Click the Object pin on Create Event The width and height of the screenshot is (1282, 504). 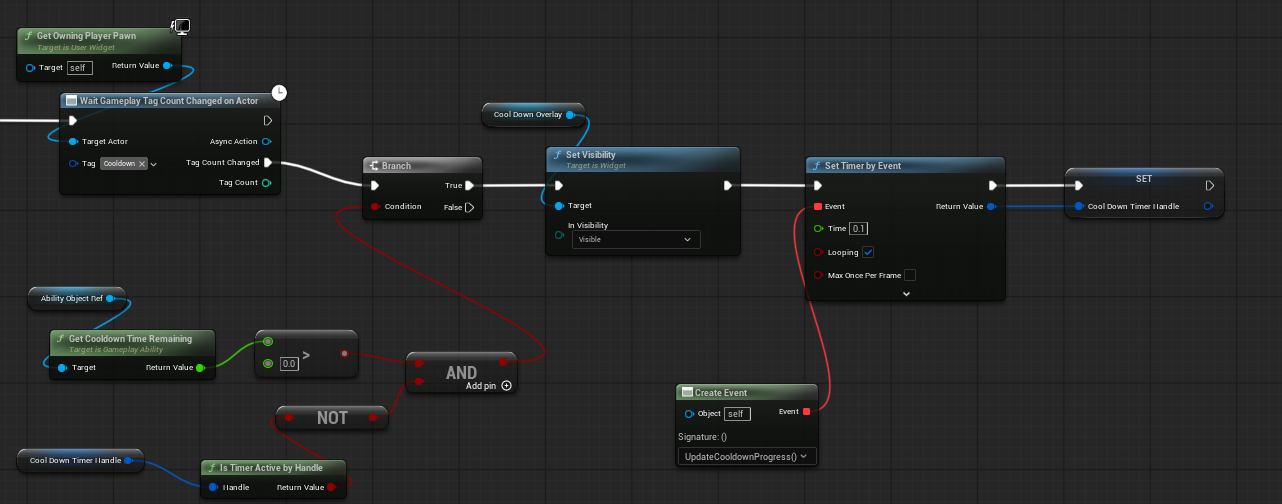689,413
